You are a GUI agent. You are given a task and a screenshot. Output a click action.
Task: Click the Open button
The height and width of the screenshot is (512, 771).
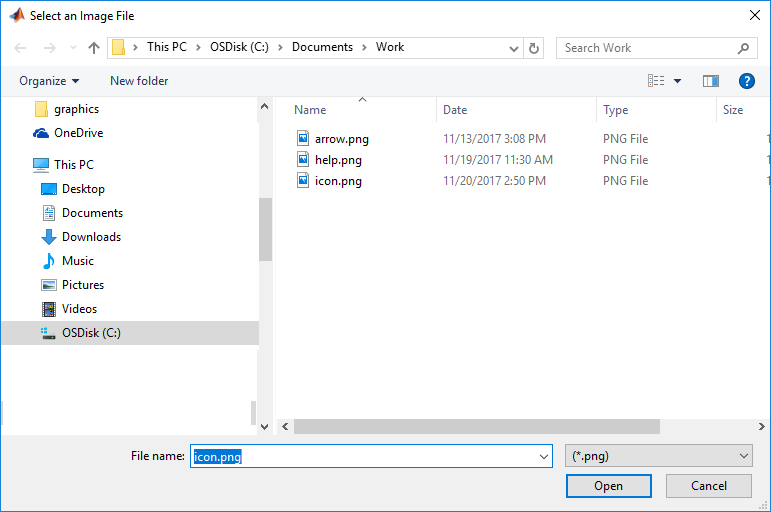coord(608,486)
